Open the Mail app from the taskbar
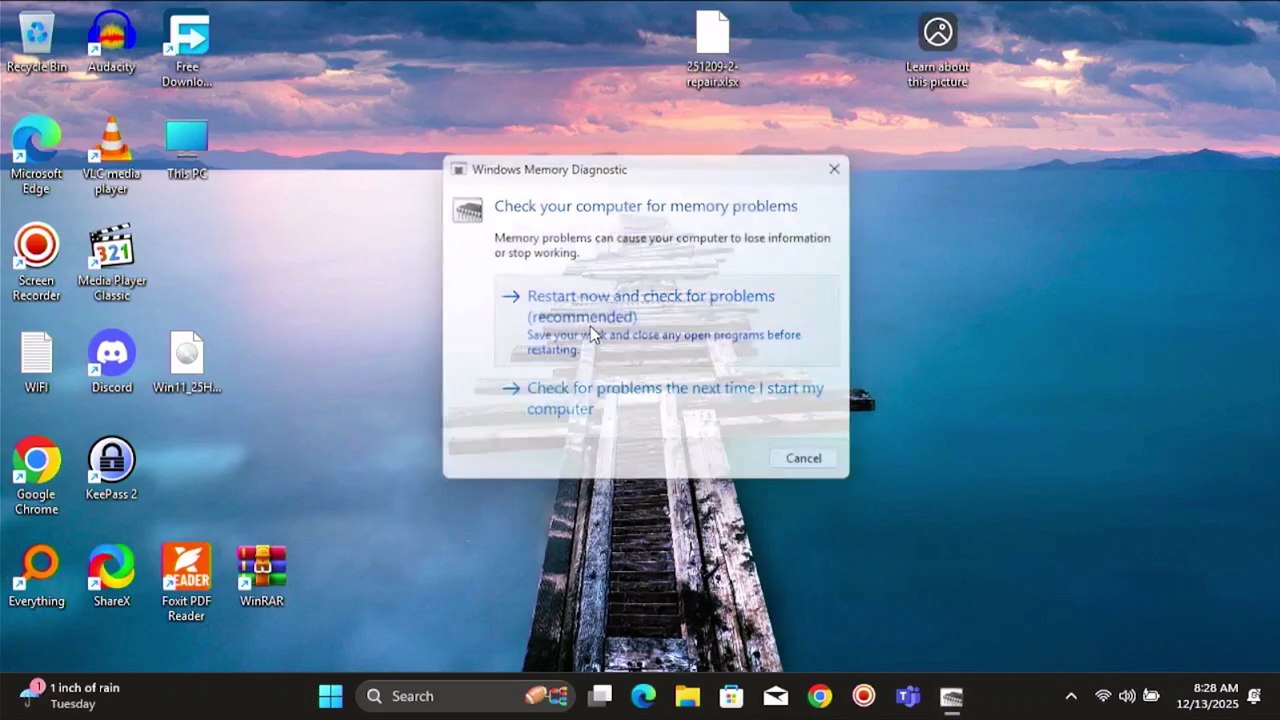Image resolution: width=1280 pixels, height=720 pixels. tap(775, 696)
